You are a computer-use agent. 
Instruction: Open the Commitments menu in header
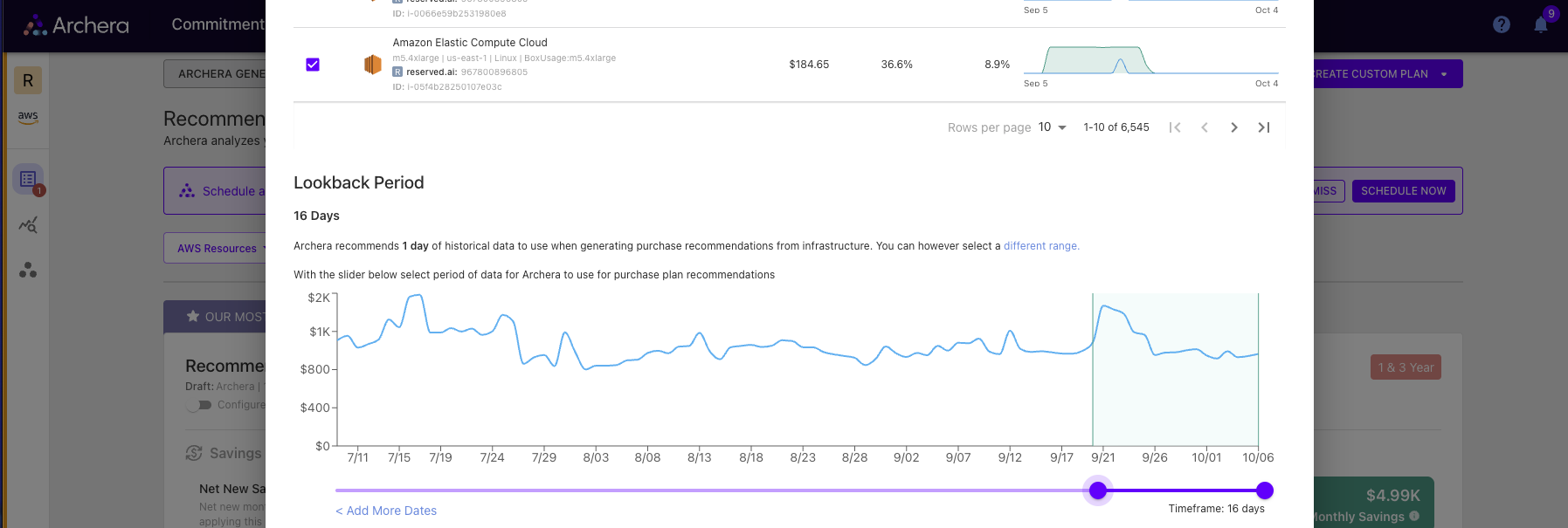218,24
